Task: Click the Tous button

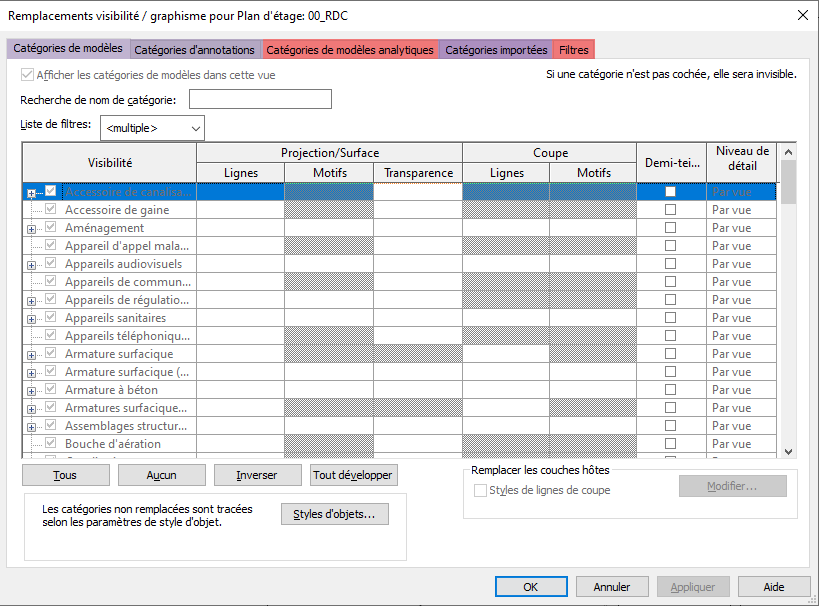Action: [65, 475]
